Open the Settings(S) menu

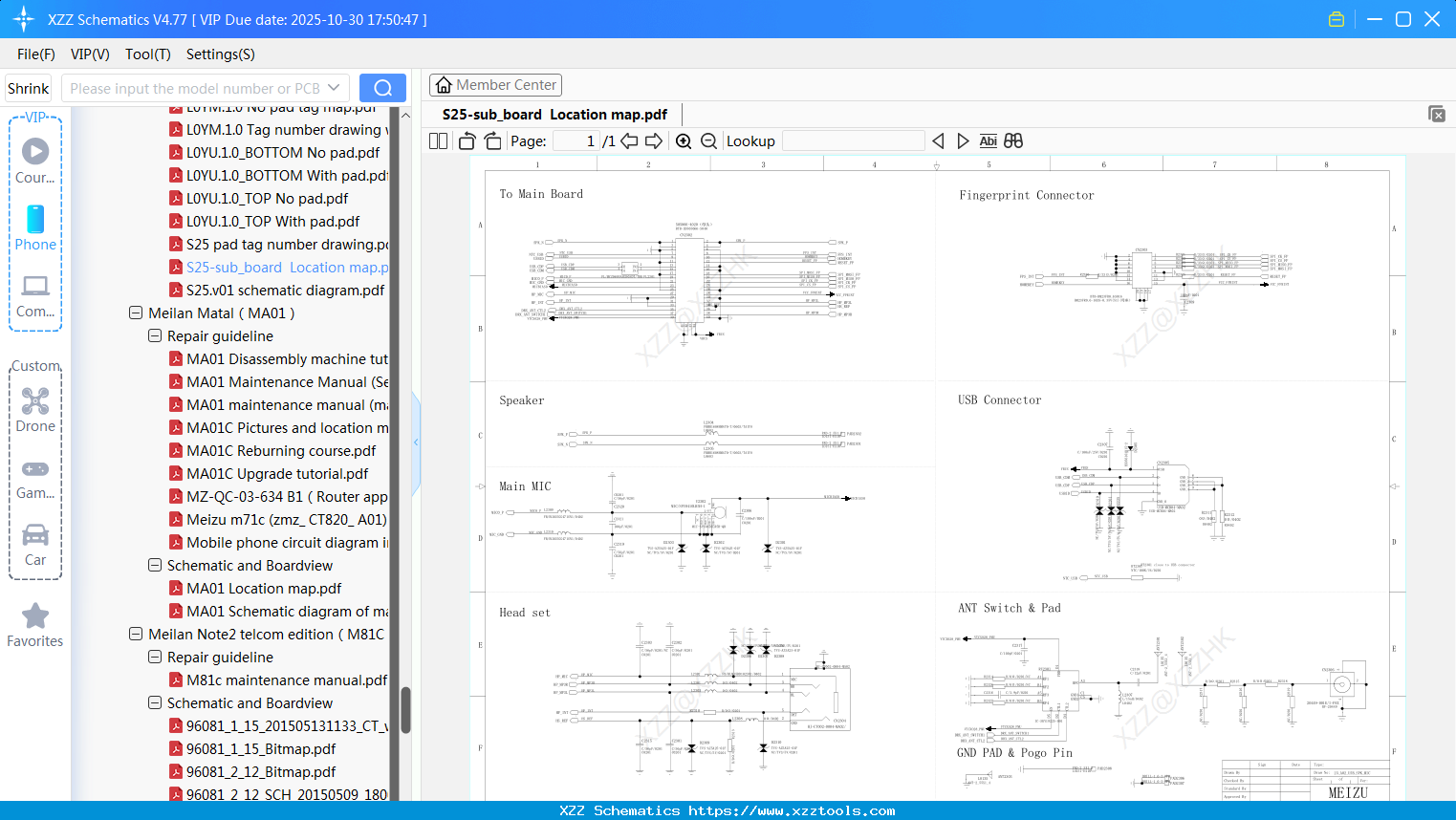click(220, 54)
